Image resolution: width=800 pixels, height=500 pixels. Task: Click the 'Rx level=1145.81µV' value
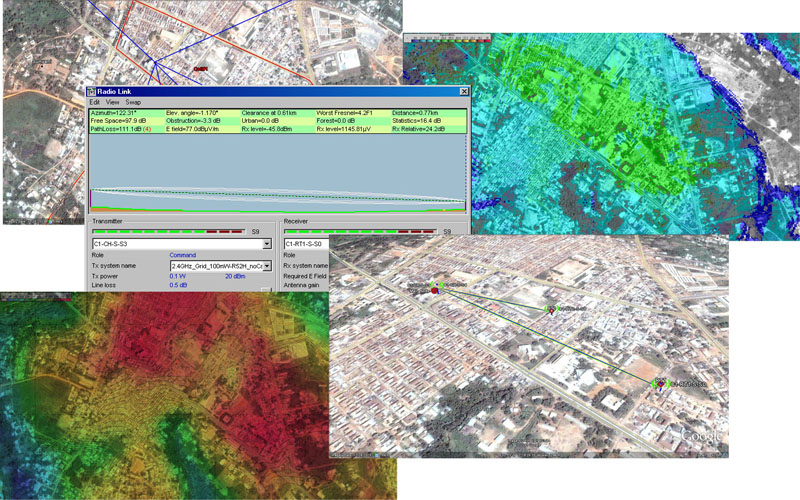click(x=343, y=129)
